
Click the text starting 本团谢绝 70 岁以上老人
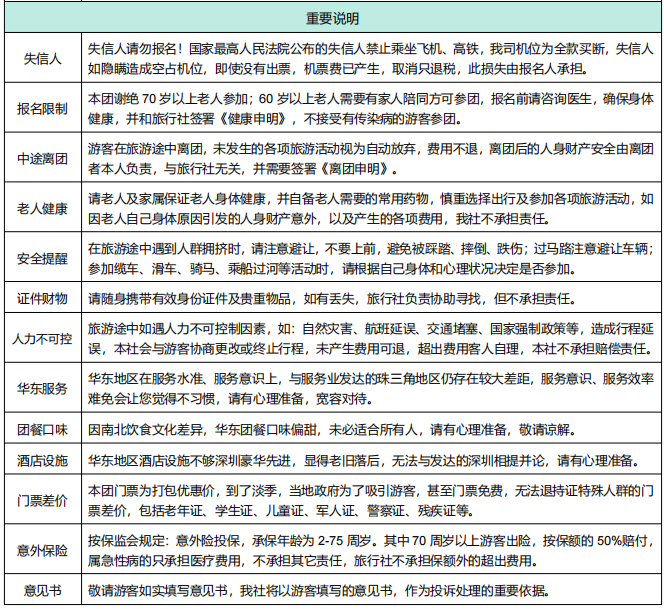click(x=371, y=108)
